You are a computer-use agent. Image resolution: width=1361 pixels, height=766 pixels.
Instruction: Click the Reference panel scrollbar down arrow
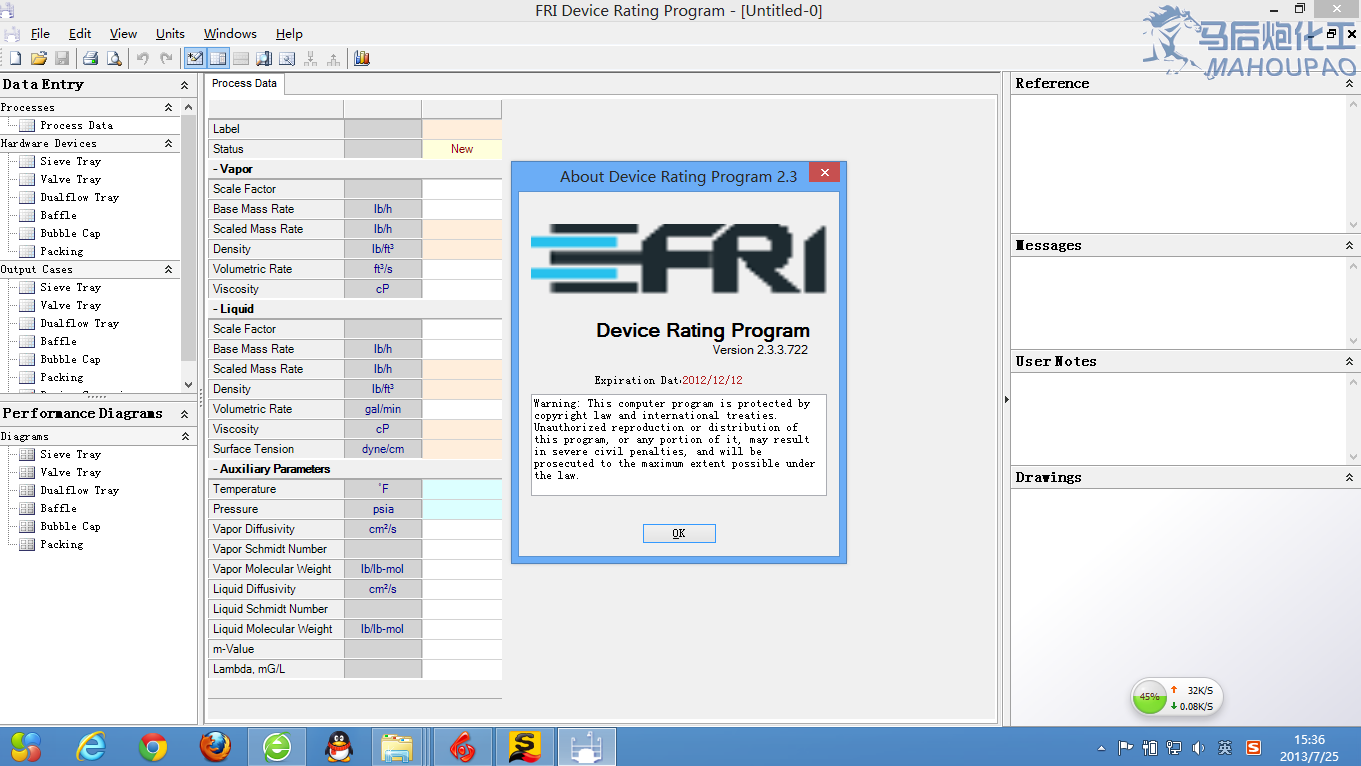(1353, 226)
